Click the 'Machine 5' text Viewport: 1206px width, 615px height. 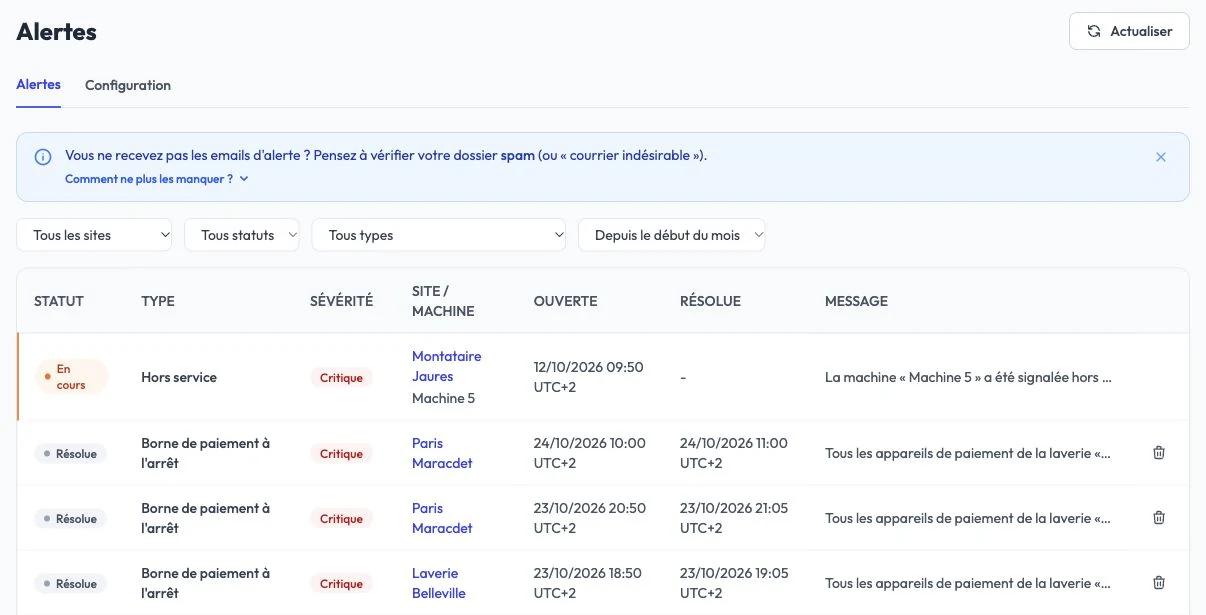click(x=443, y=398)
